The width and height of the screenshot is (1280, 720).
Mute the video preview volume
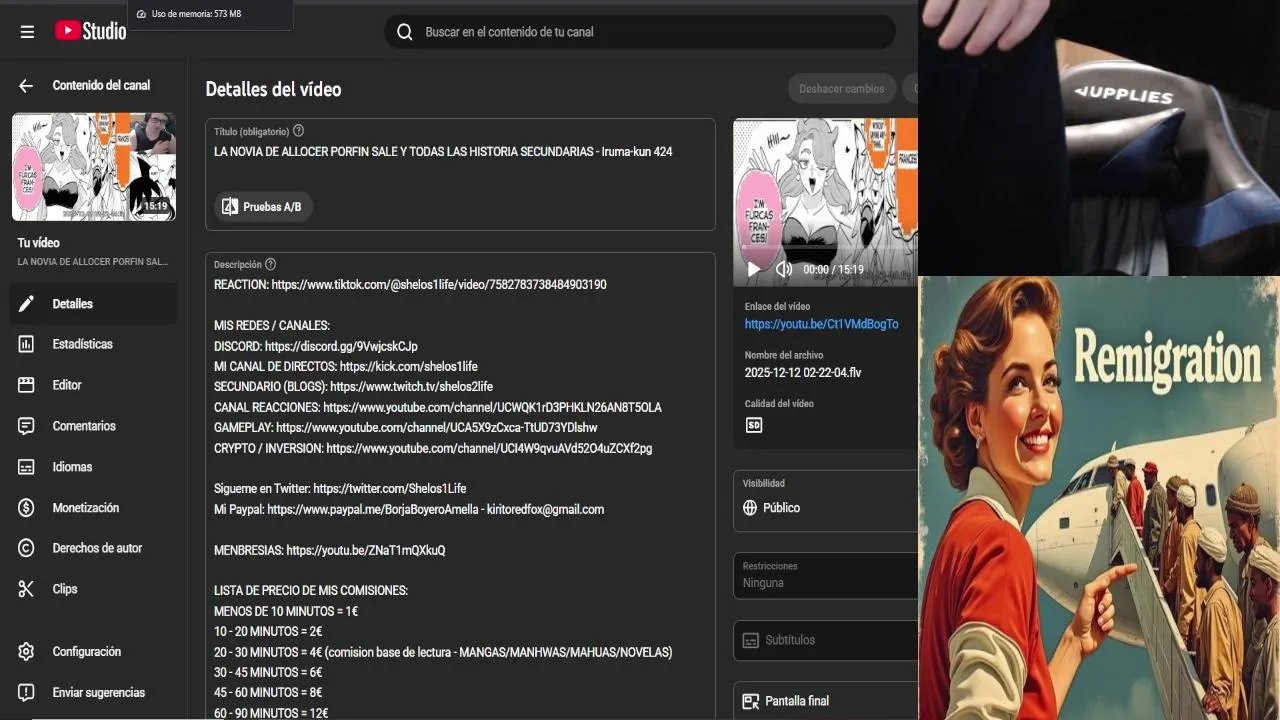(x=784, y=269)
